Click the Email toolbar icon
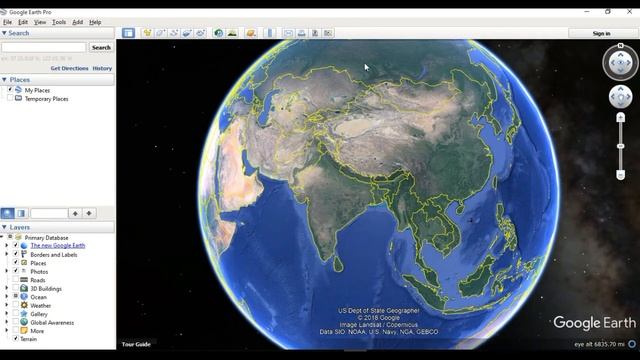This screenshot has height=360, width=640. tap(288, 33)
